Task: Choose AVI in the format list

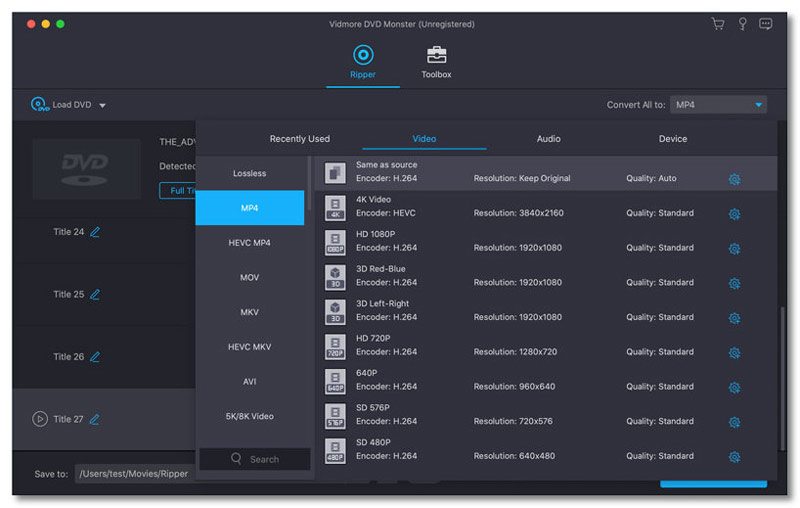Action: click(x=249, y=382)
